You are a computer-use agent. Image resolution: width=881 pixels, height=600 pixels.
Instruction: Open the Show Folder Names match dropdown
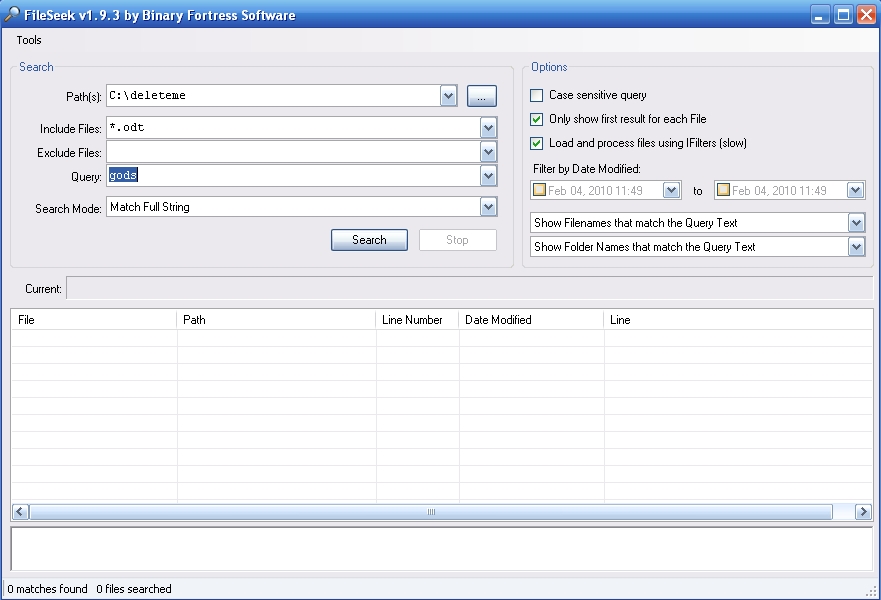click(x=856, y=247)
